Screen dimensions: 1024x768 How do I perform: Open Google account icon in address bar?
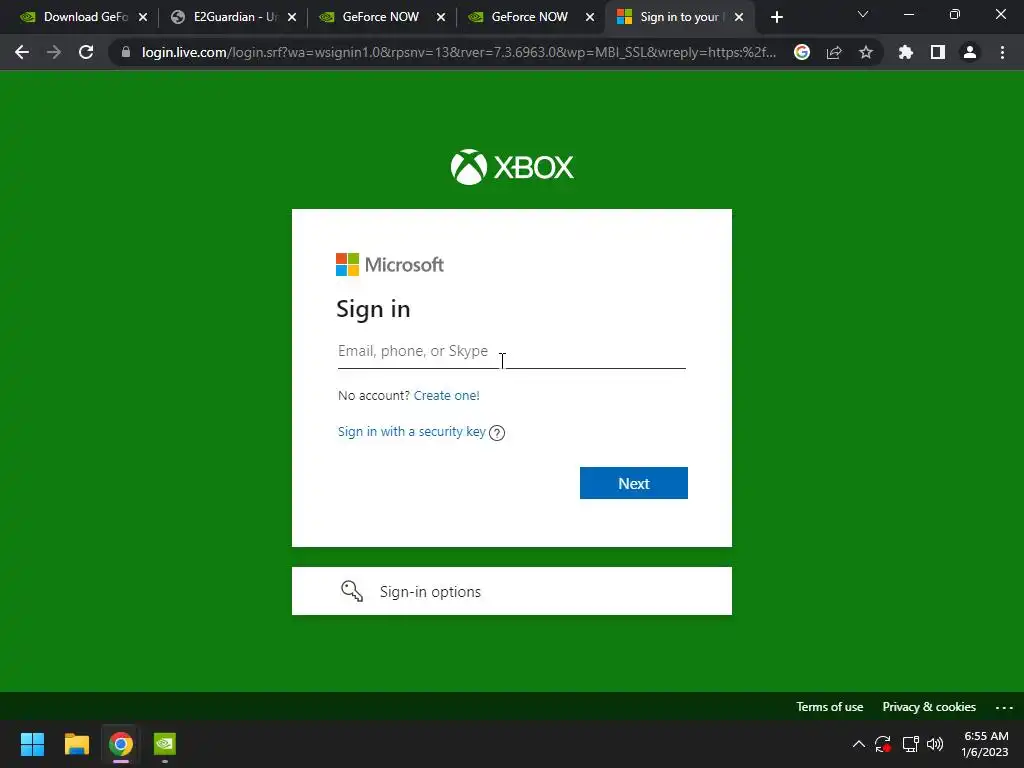tap(802, 52)
